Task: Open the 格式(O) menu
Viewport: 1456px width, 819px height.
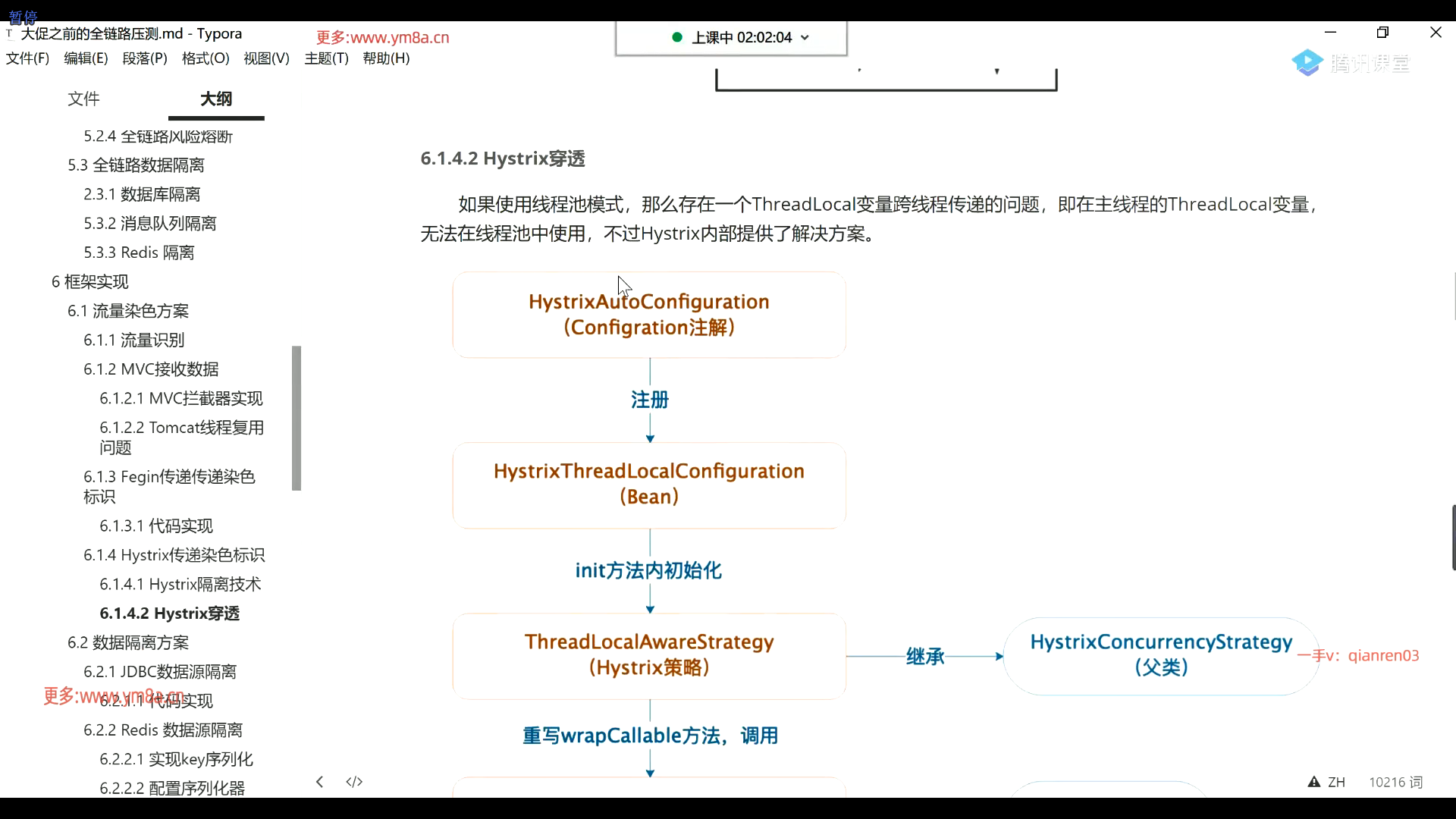Action: click(206, 58)
